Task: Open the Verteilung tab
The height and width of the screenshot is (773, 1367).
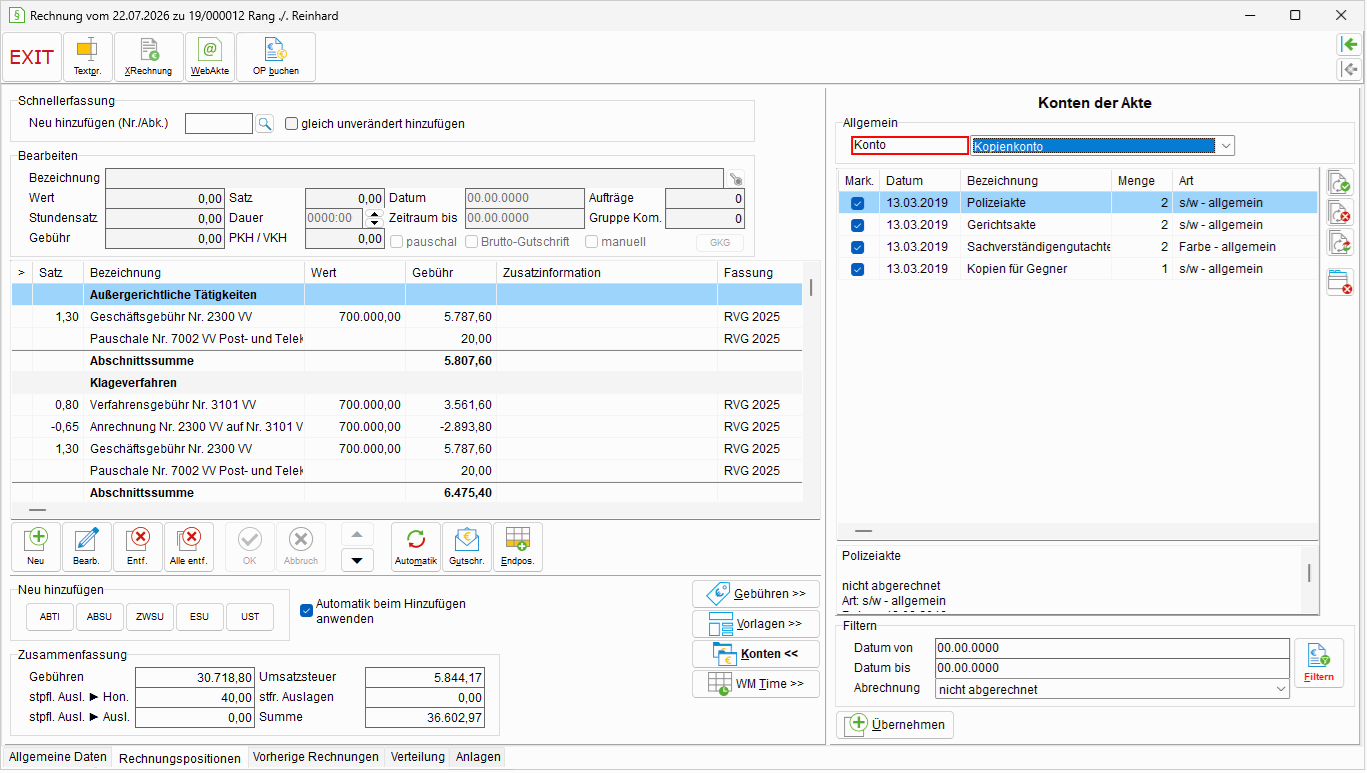Action: click(418, 757)
